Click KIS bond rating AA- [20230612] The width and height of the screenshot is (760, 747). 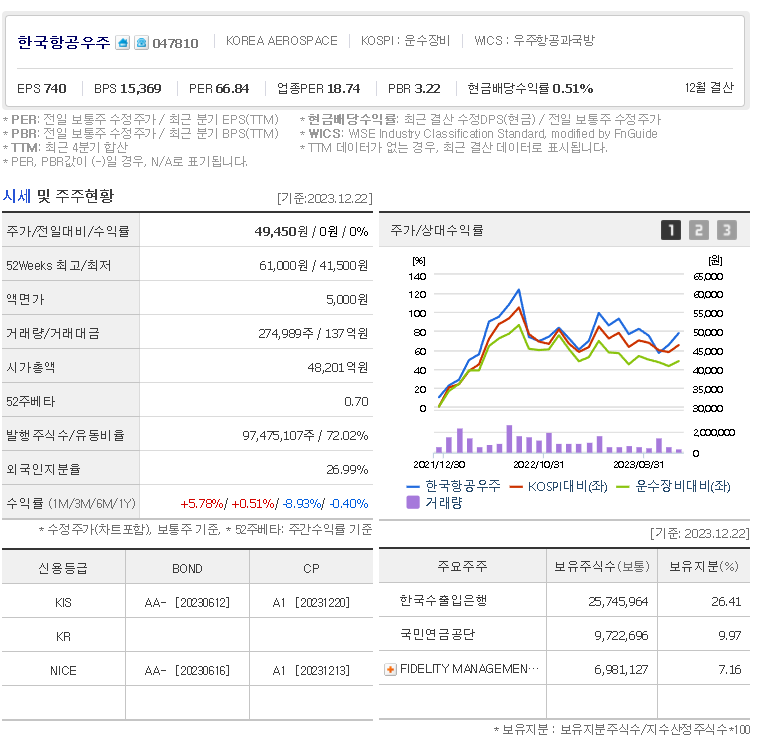click(x=187, y=603)
